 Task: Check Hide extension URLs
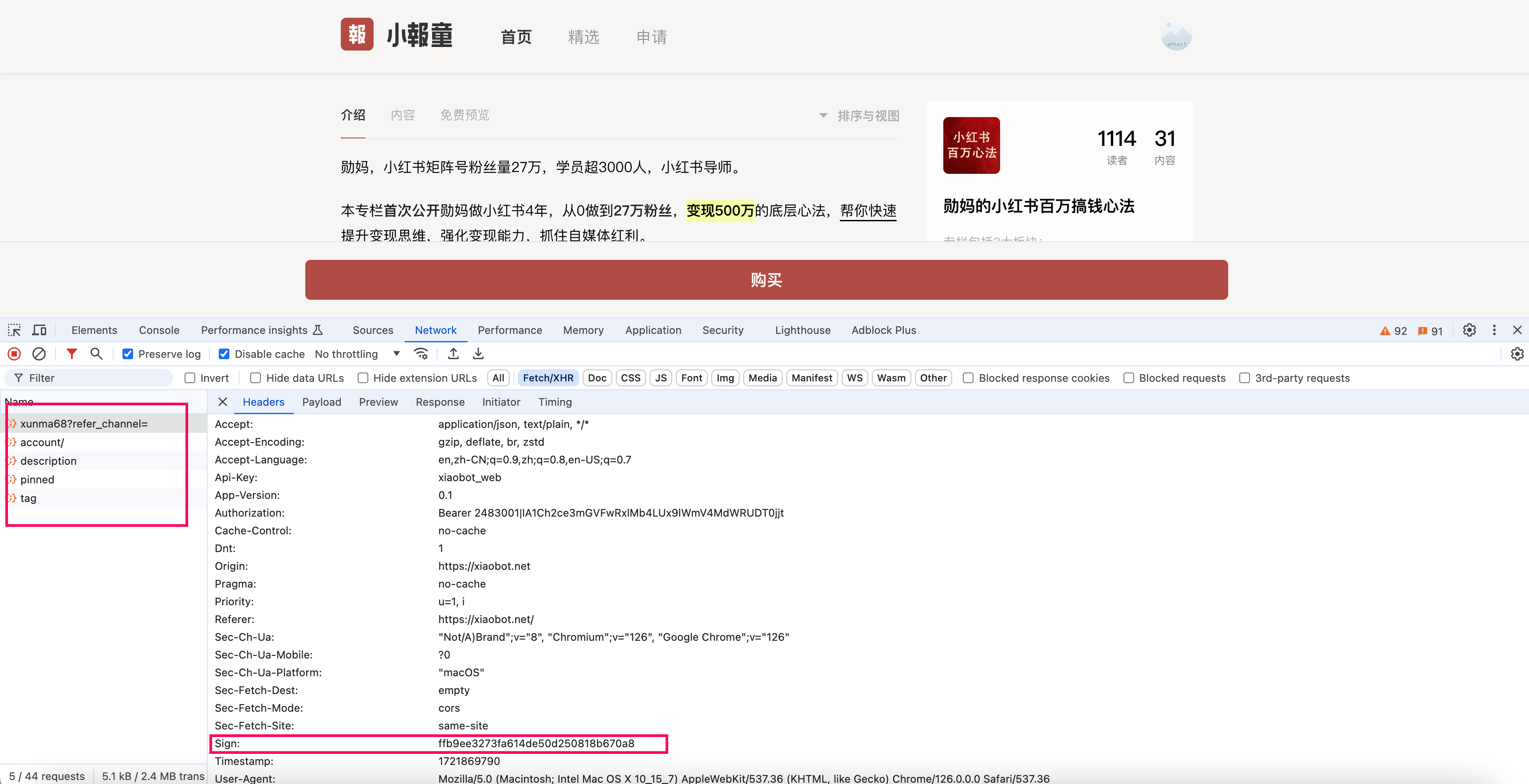tap(363, 378)
